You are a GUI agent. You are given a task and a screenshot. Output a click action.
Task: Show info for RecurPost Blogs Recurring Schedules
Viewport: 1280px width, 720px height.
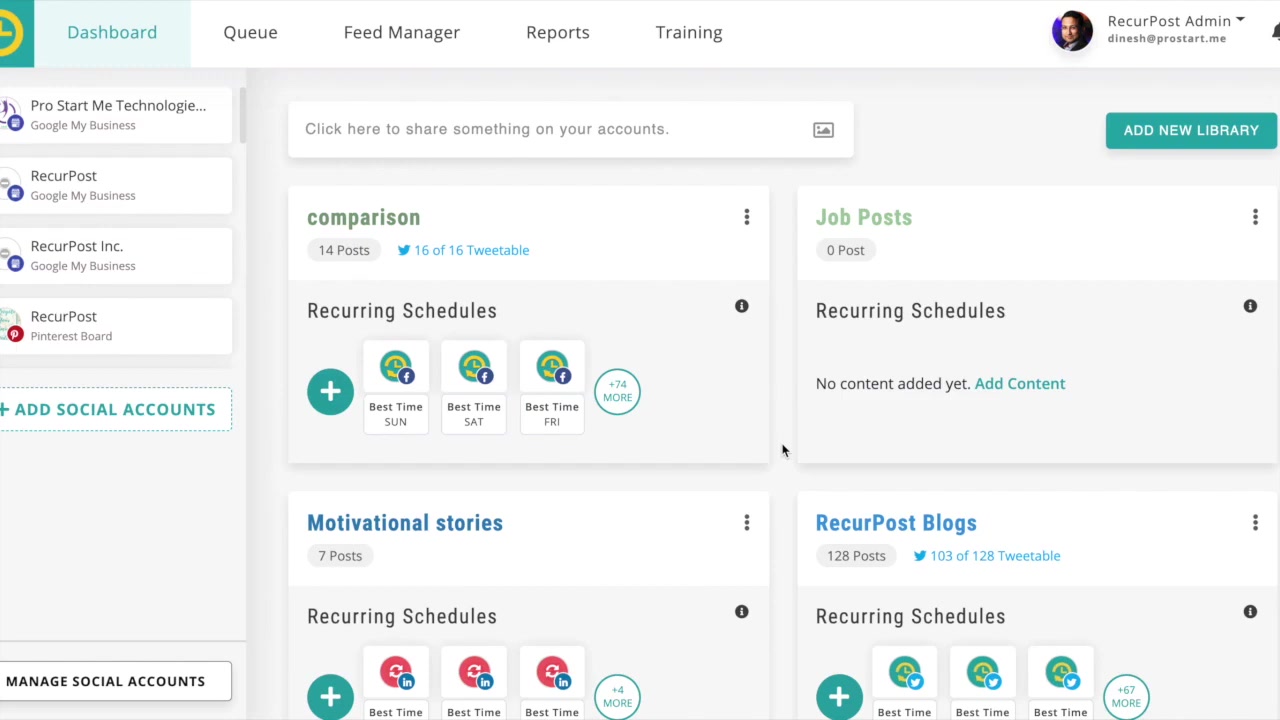coord(1250,611)
